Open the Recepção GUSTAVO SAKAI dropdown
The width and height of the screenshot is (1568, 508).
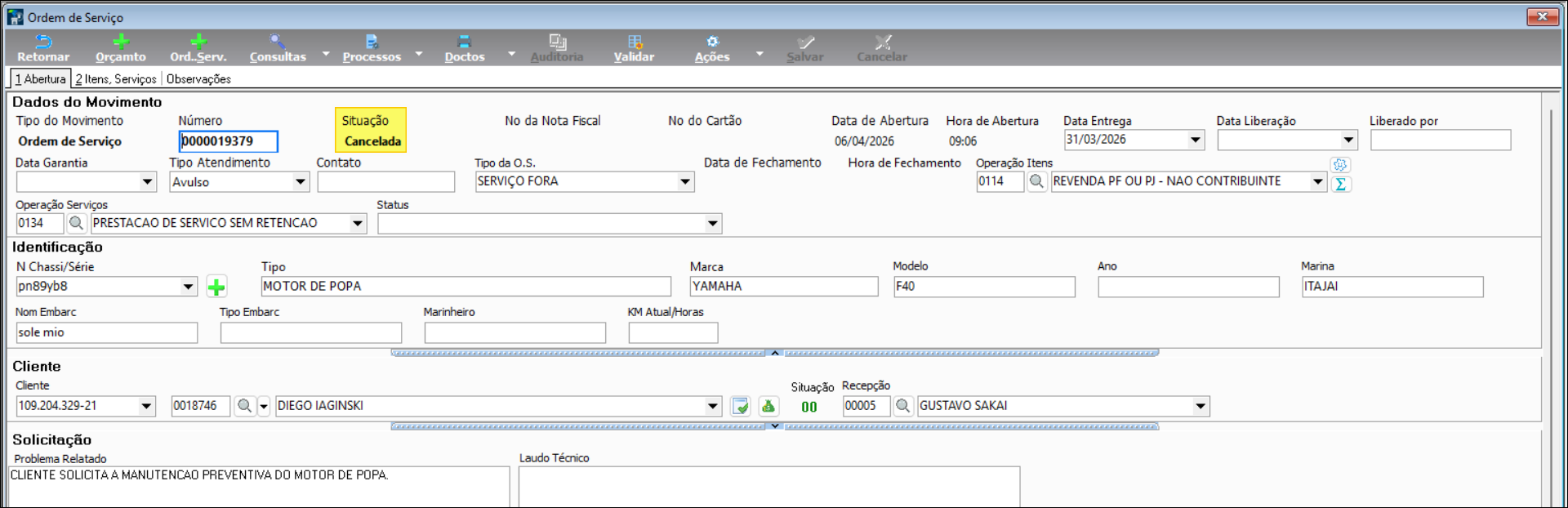coord(1200,406)
